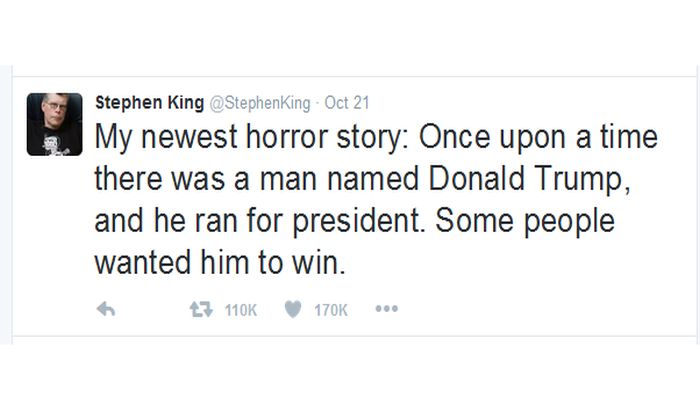View the 170K likes count
The height and width of the screenshot is (410, 700).
pos(331,311)
